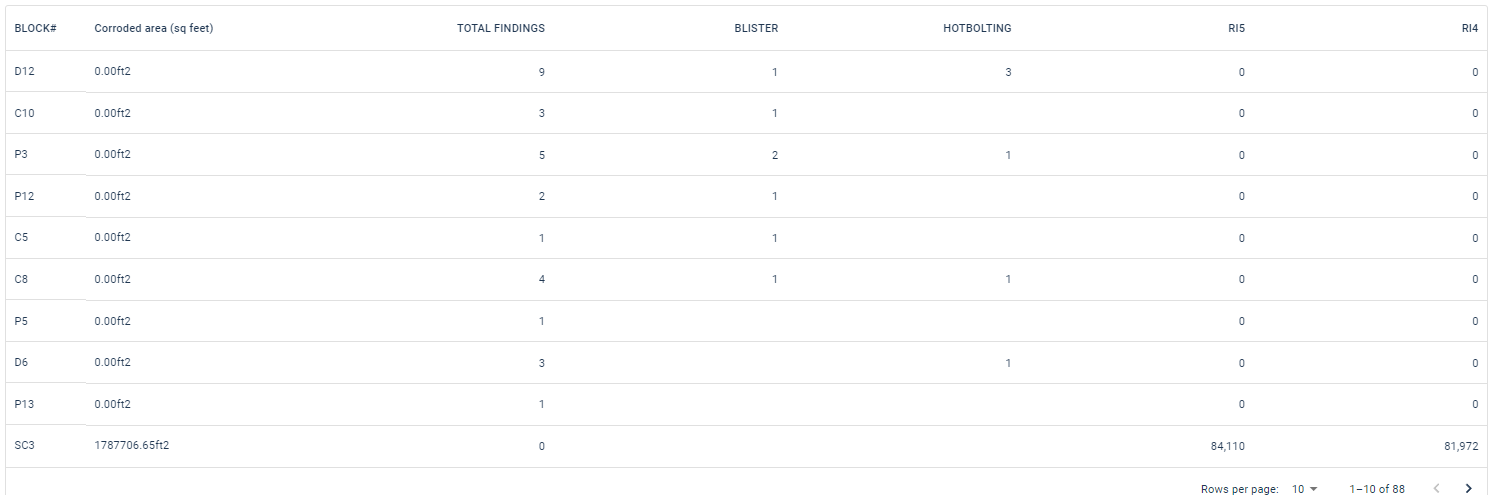Select the P3 block row
Viewport: 1491px width, 495px height.
[21, 155]
